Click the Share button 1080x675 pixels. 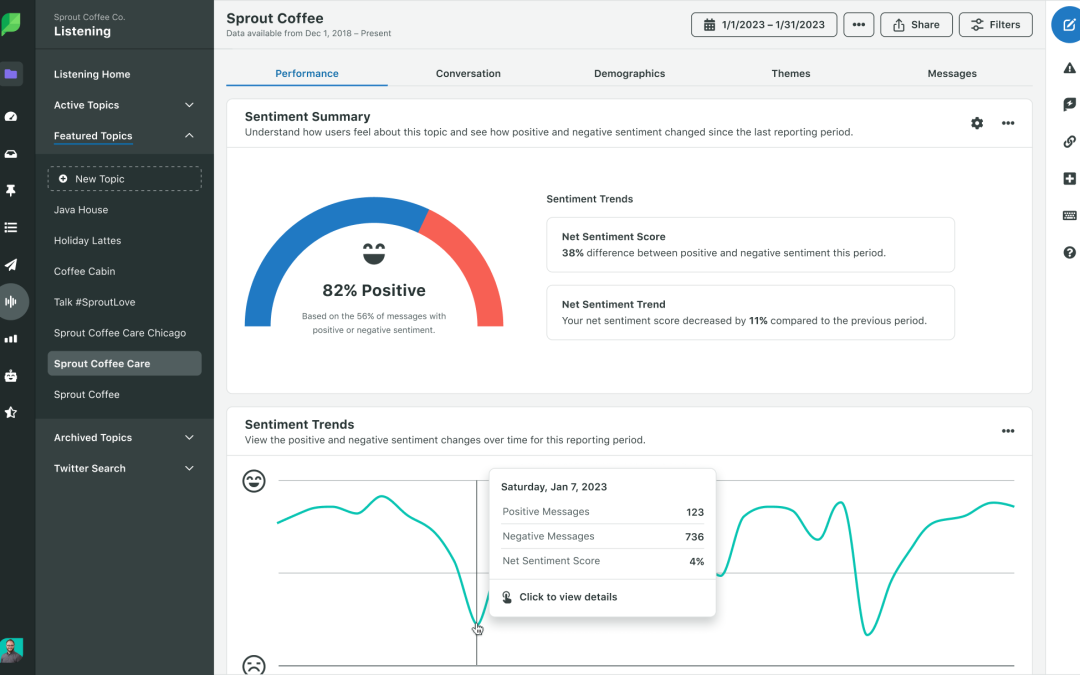(915, 25)
